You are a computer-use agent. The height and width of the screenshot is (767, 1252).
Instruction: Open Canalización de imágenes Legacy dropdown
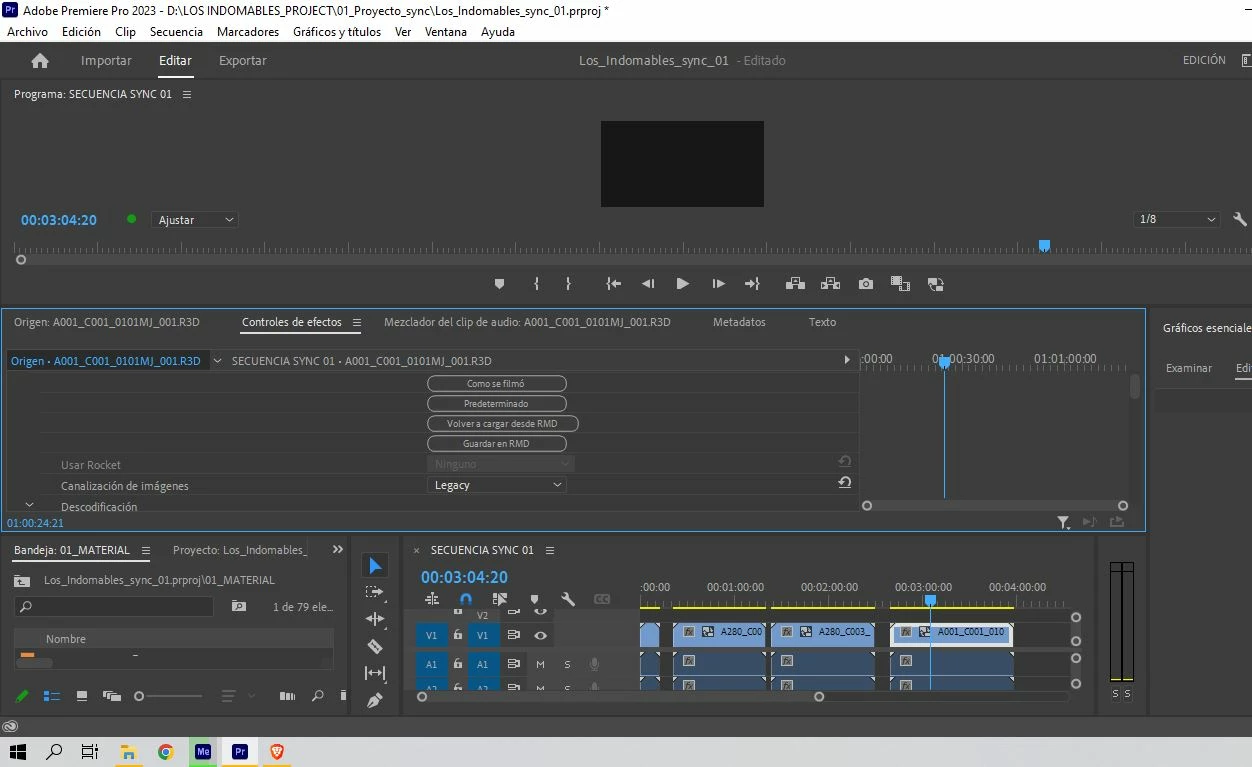tap(497, 485)
